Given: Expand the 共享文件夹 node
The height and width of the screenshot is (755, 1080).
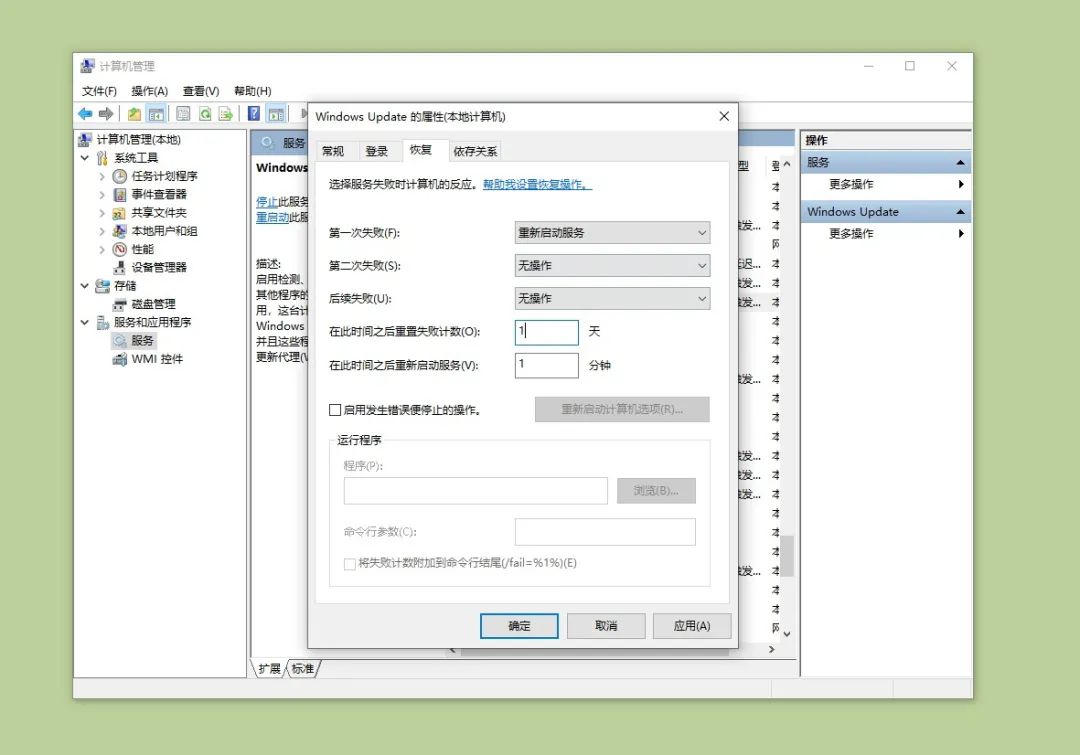Looking at the screenshot, I should pyautogui.click(x=102, y=213).
